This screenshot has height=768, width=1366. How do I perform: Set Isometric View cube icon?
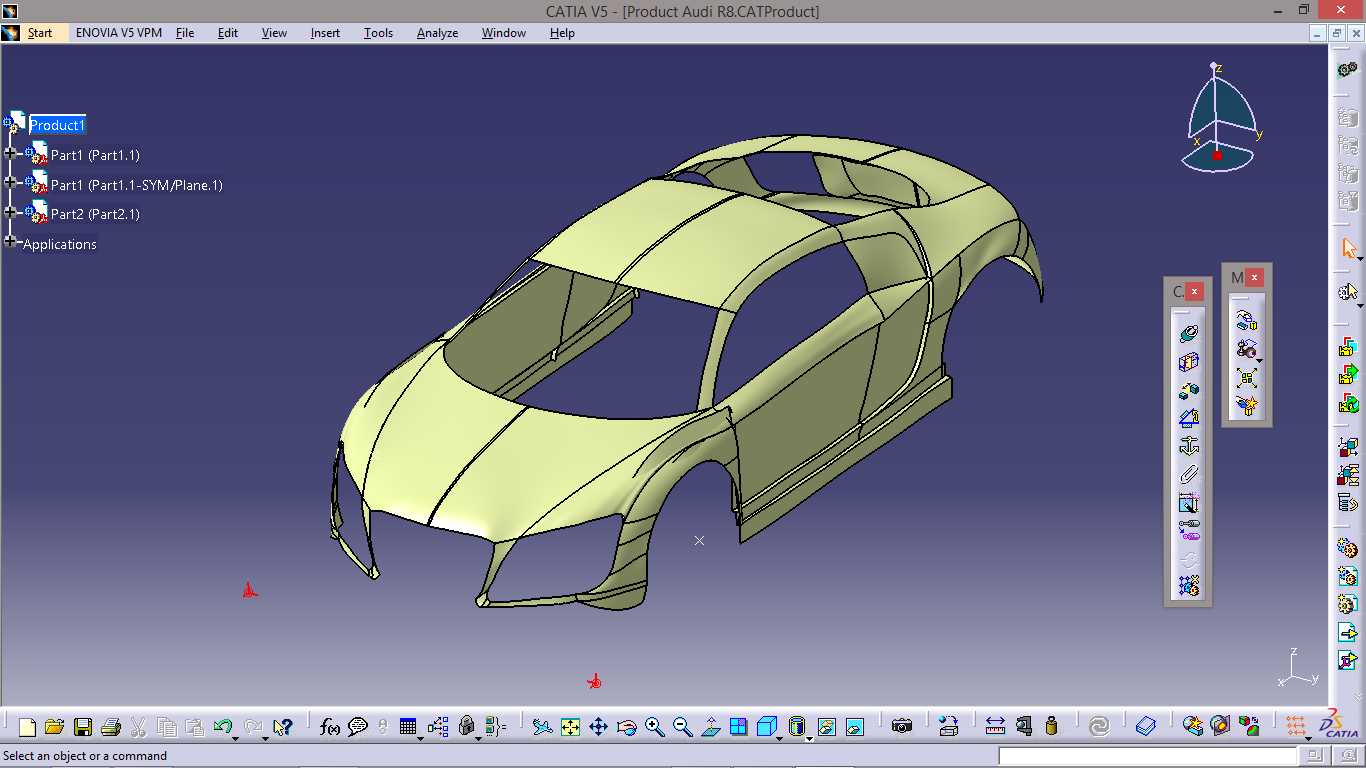[x=766, y=727]
